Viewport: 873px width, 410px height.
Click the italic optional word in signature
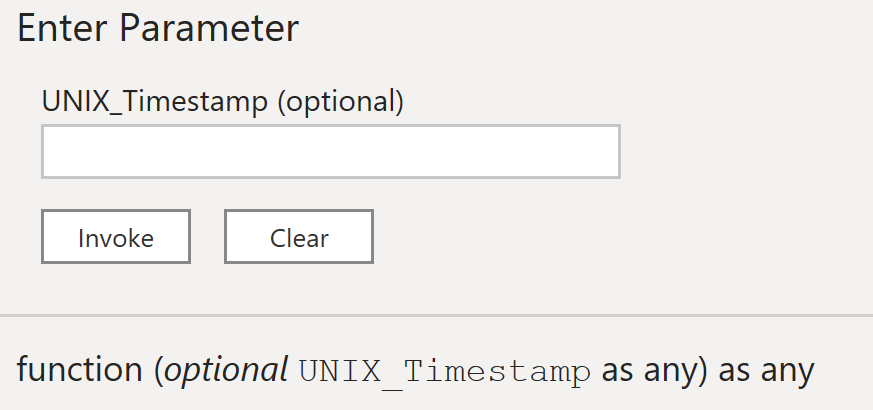[x=226, y=370]
